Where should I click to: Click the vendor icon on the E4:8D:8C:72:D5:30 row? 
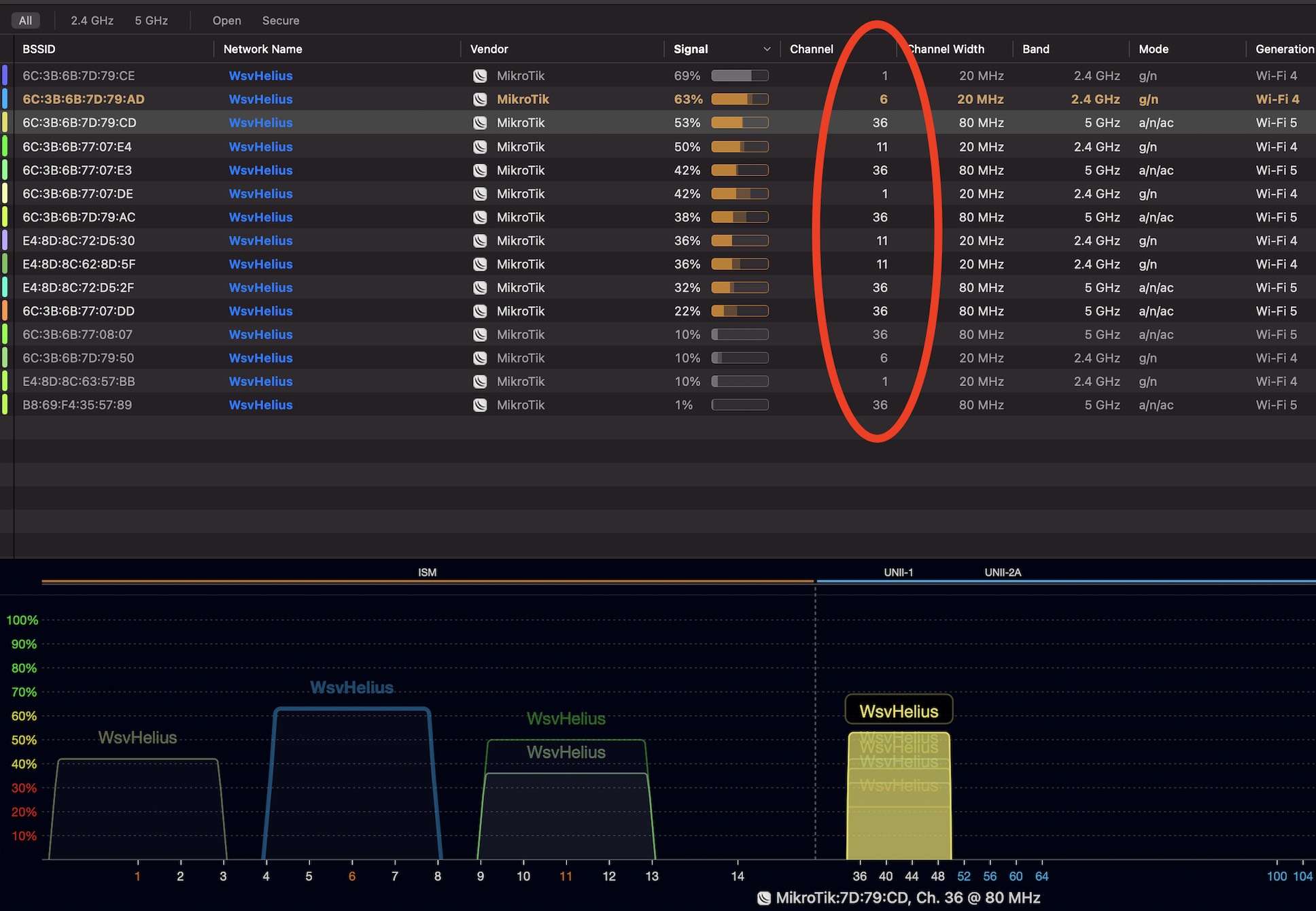(481, 240)
